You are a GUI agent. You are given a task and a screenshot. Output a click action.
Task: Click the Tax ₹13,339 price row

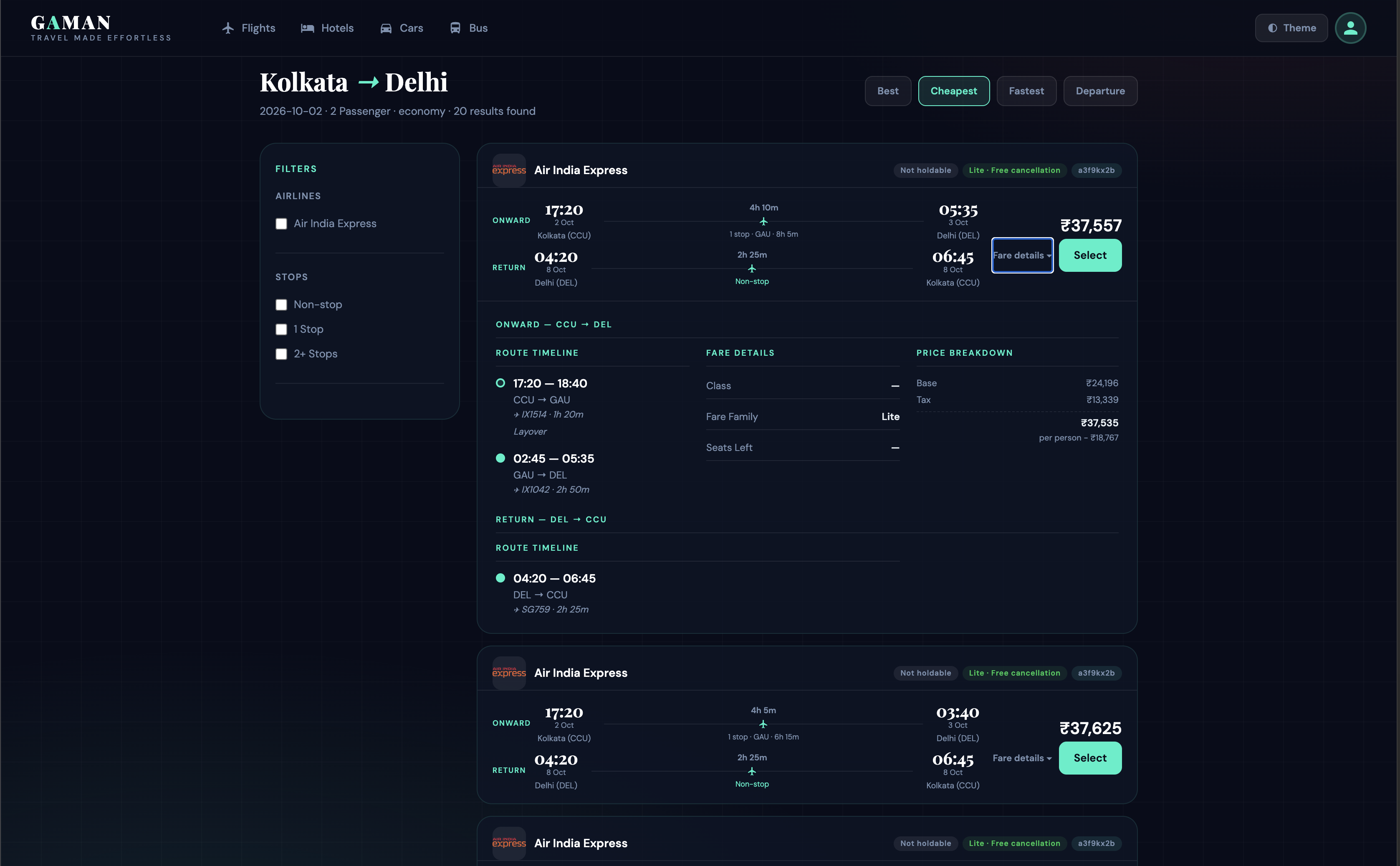click(x=1017, y=400)
